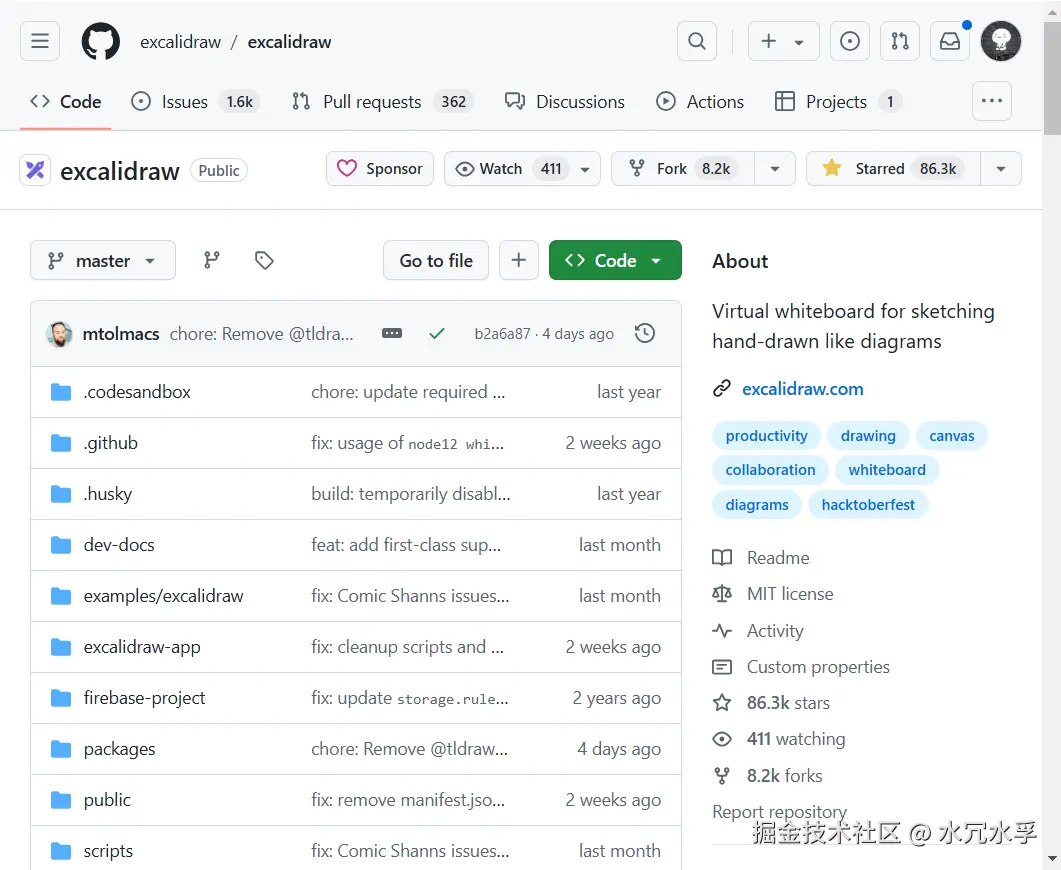Open the branches icon next to master
The width and height of the screenshot is (1061, 870).
pyautogui.click(x=211, y=259)
